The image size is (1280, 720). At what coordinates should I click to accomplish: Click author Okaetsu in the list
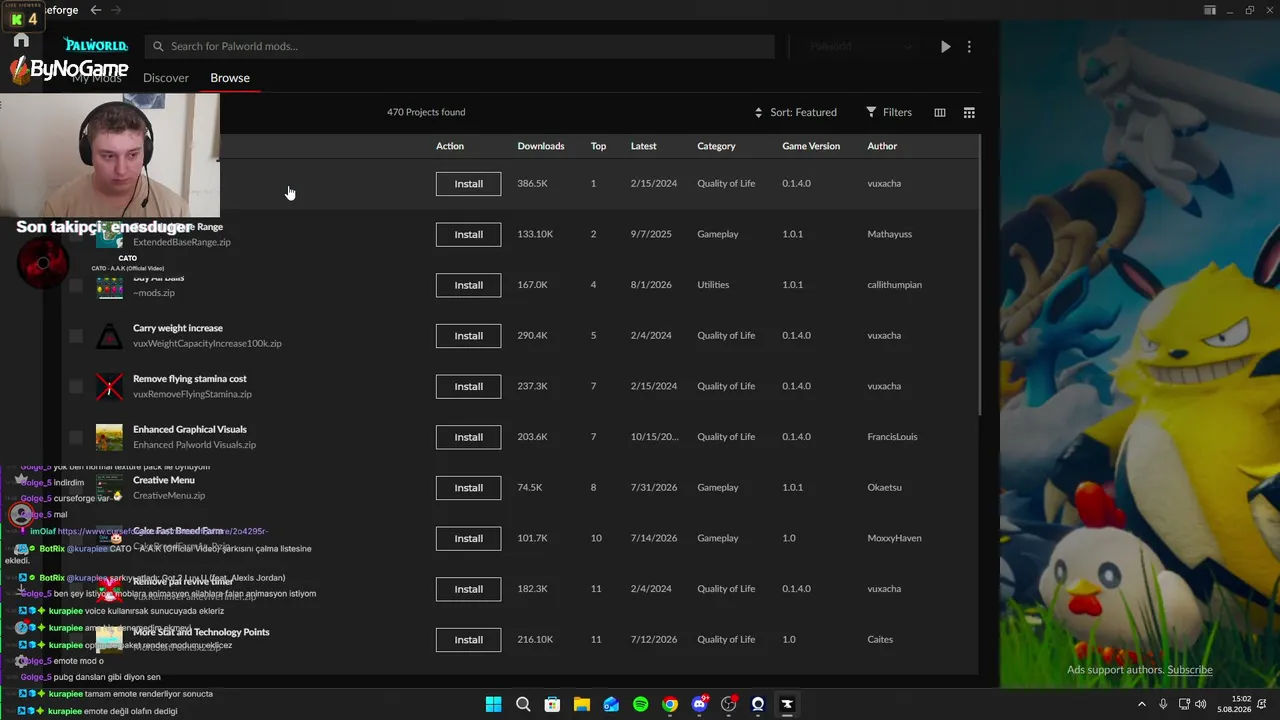tap(884, 488)
